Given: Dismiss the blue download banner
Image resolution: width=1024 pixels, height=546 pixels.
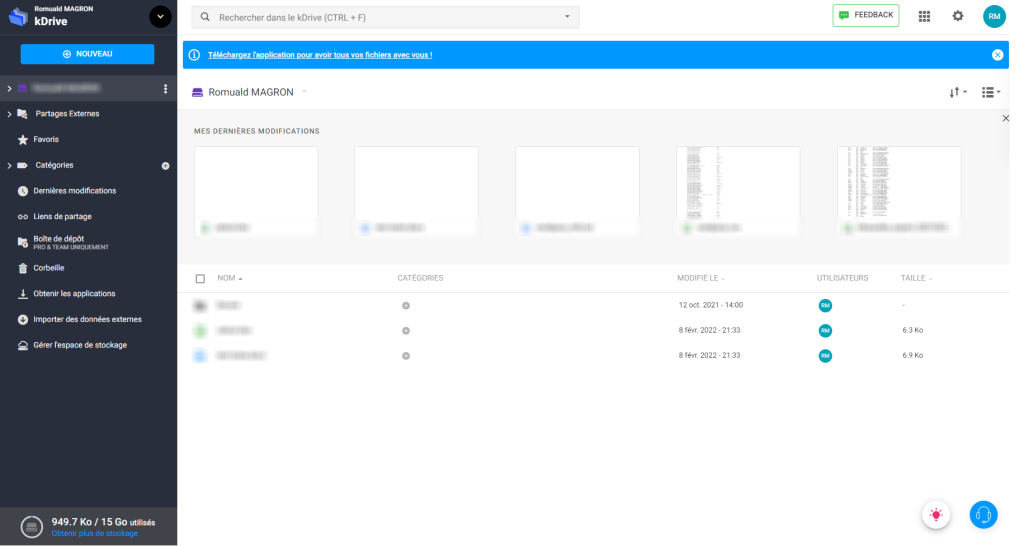Looking at the screenshot, I should point(997,55).
